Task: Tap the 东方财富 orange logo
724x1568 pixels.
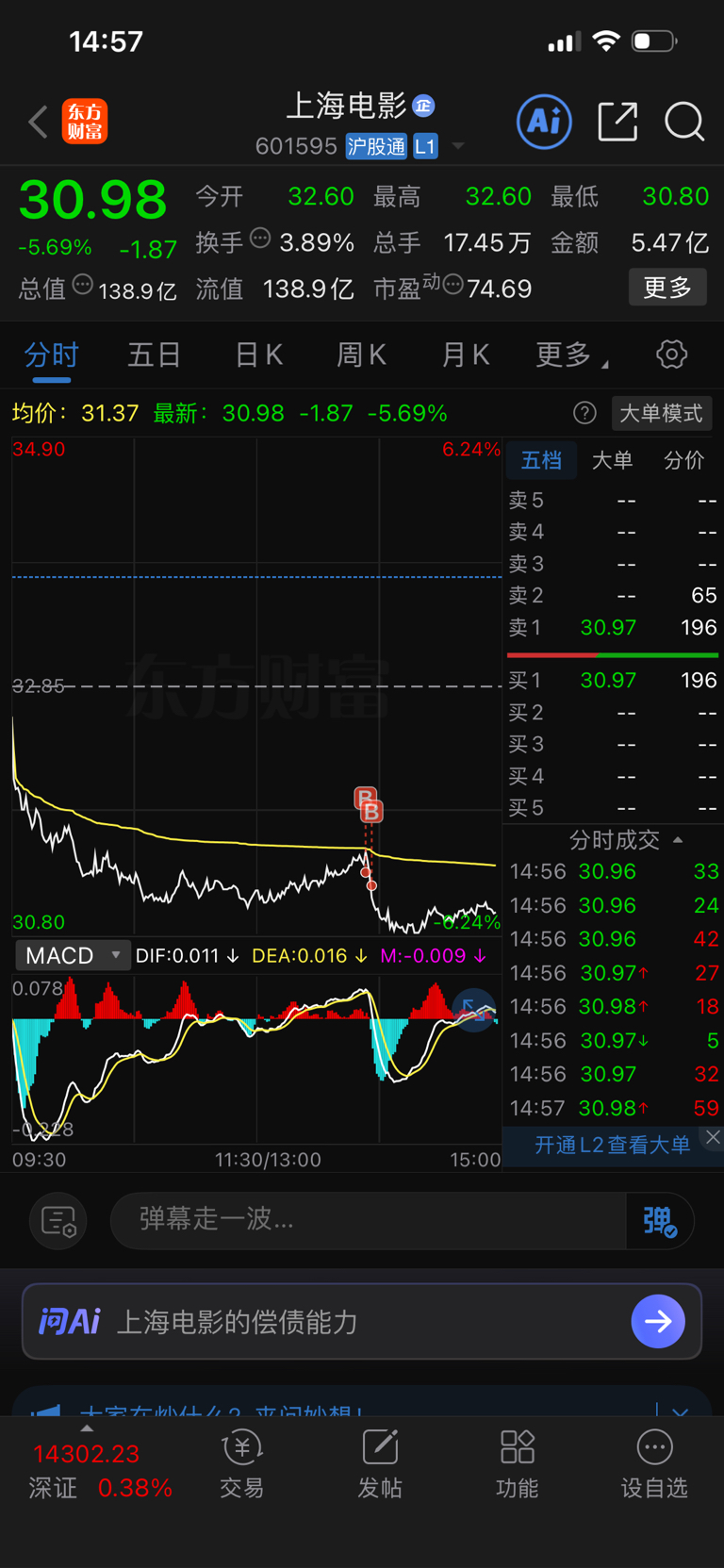Action: [x=85, y=122]
